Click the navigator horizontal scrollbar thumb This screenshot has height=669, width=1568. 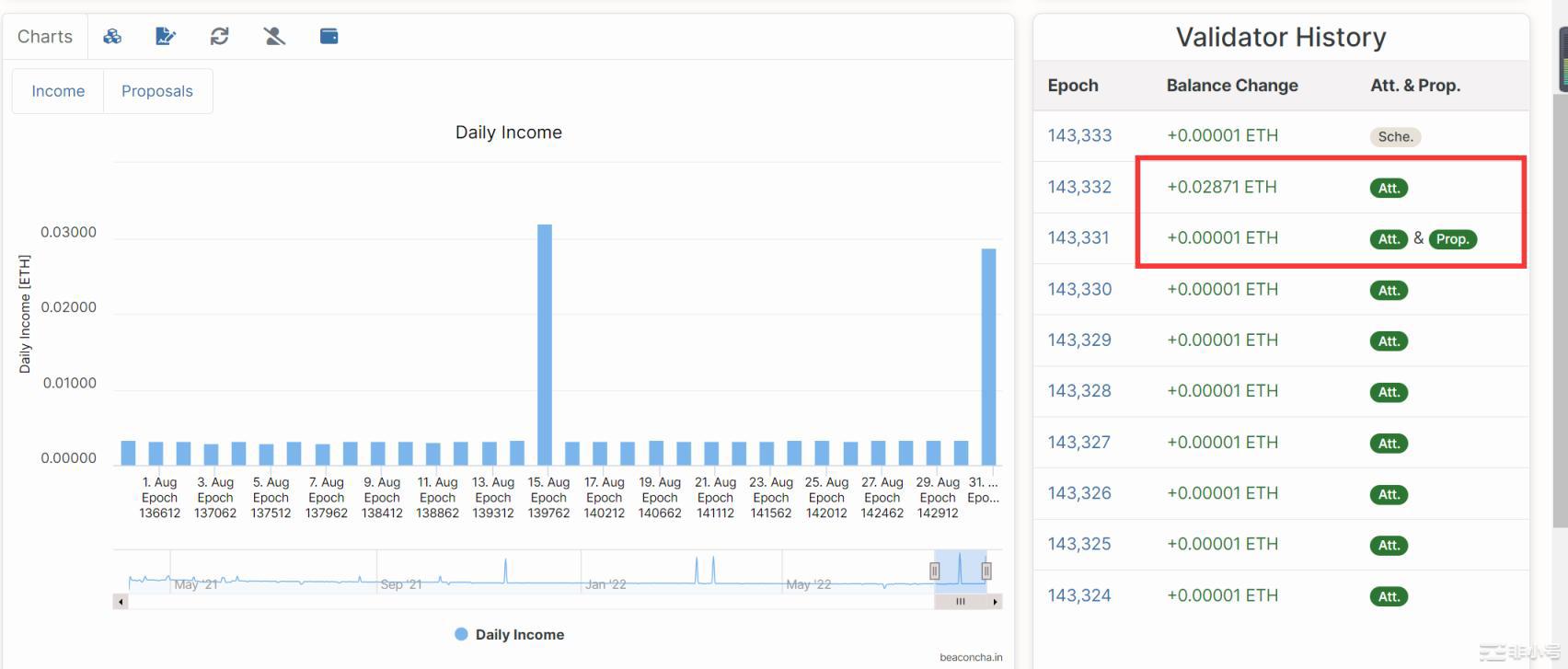(x=961, y=602)
